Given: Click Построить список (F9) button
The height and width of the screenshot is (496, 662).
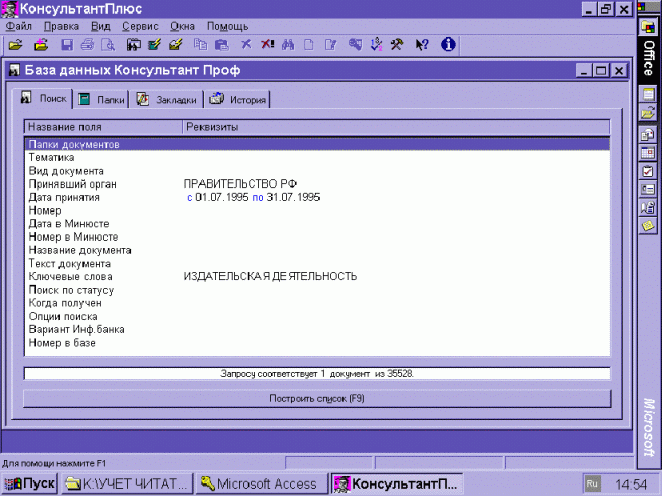Looking at the screenshot, I should [317, 398].
